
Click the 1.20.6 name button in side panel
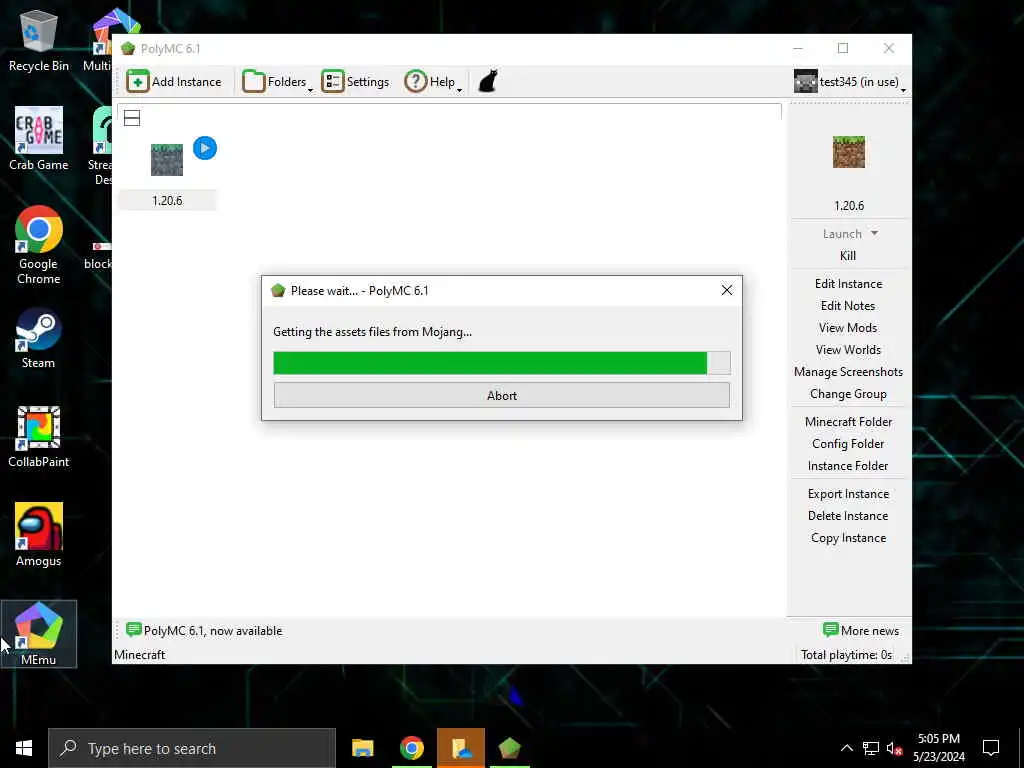click(x=848, y=206)
